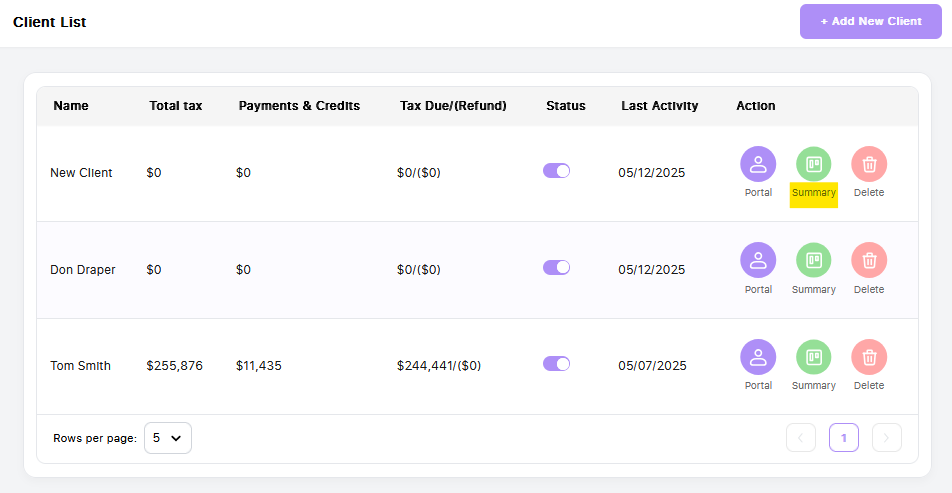The image size is (952, 493).
Task: Click the Tax Due/(Refund) column header
Action: pyautogui.click(x=453, y=106)
